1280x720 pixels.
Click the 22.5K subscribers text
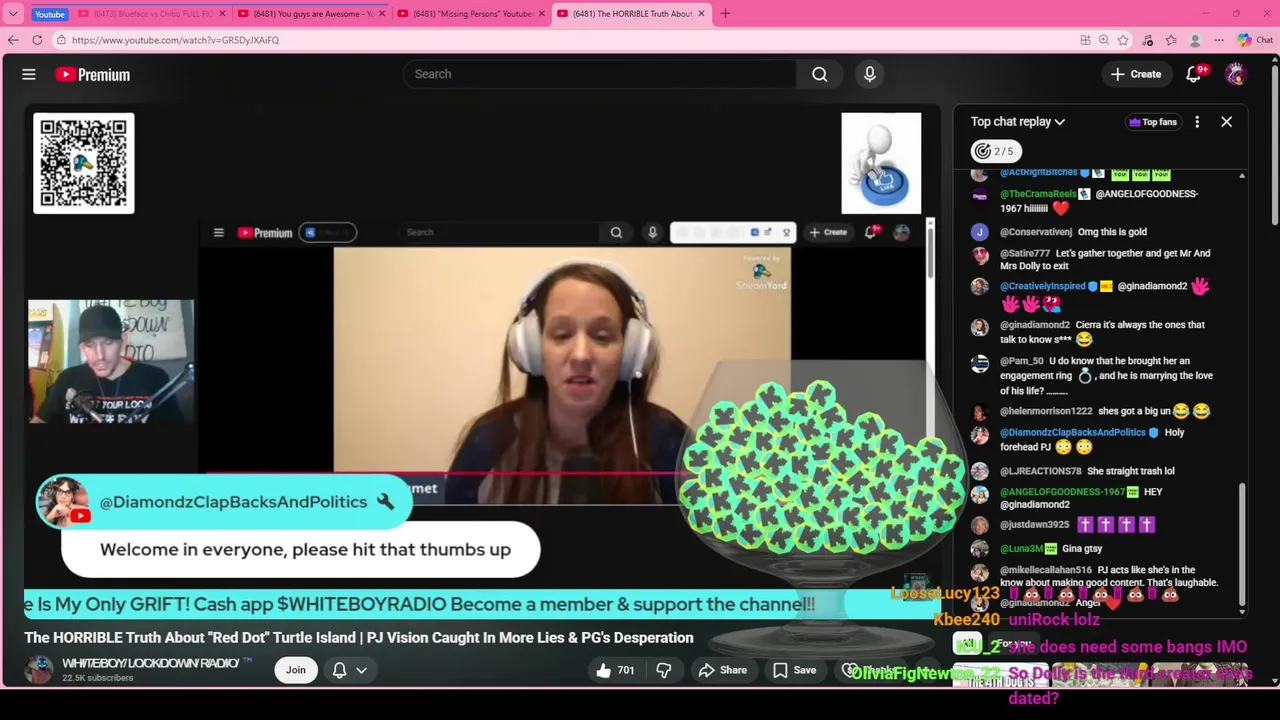(97, 678)
